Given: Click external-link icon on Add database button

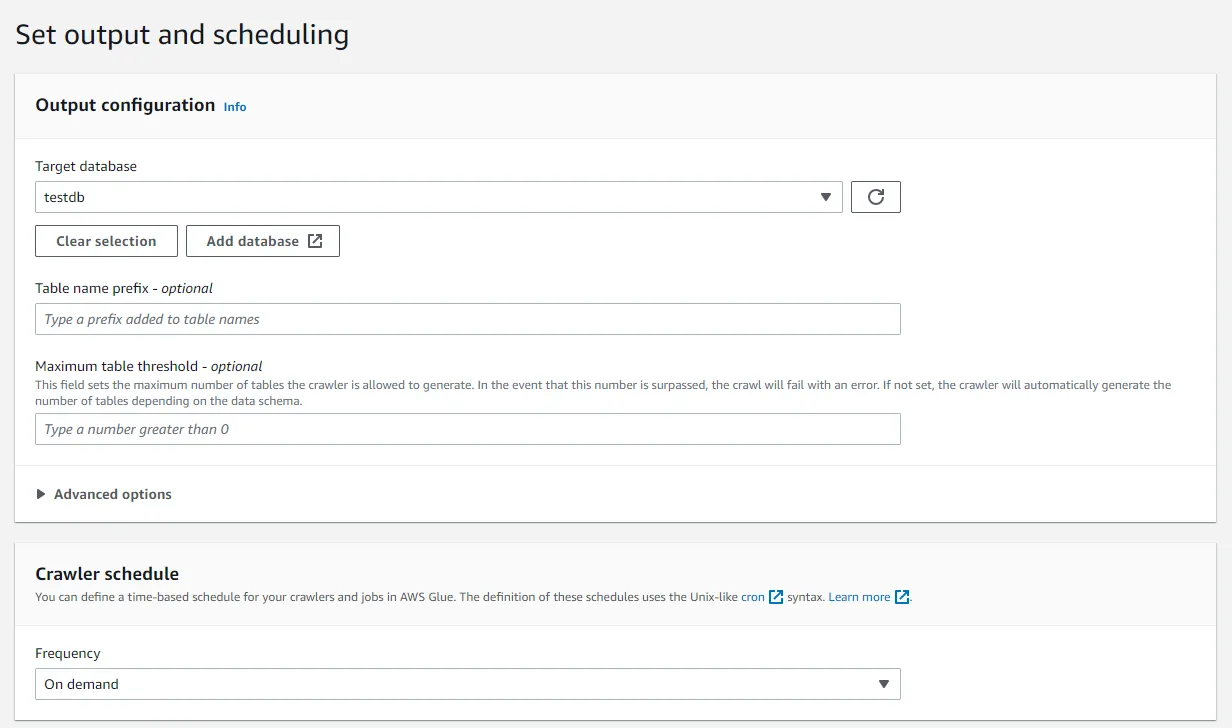Looking at the screenshot, I should 315,241.
